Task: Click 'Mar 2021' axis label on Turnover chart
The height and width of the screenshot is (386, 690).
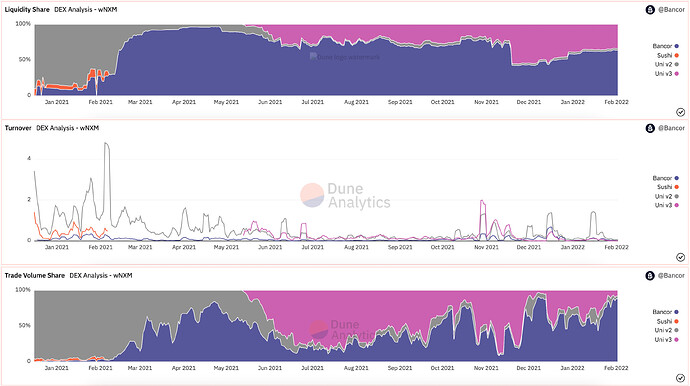Action: 140,247
